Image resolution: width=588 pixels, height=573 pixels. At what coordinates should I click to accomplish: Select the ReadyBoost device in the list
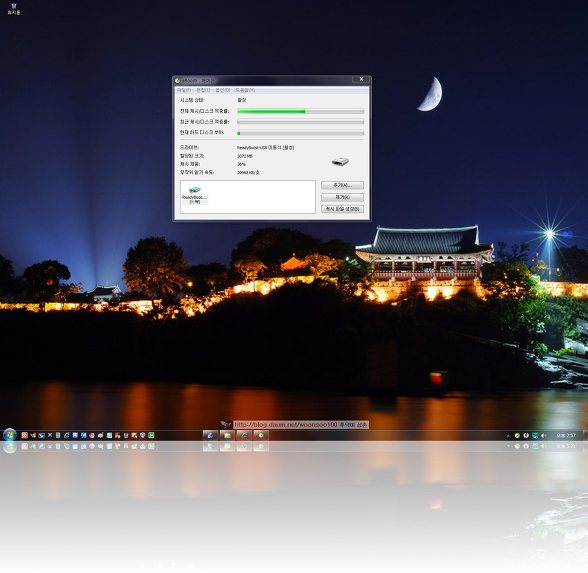pos(194,195)
